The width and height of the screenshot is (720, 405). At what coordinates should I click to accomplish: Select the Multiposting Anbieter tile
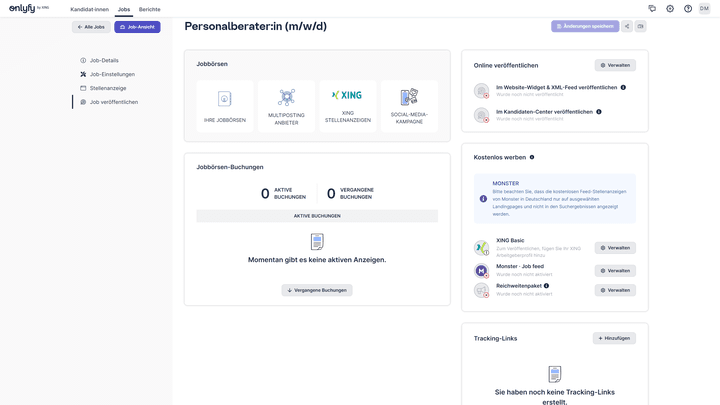click(x=286, y=106)
